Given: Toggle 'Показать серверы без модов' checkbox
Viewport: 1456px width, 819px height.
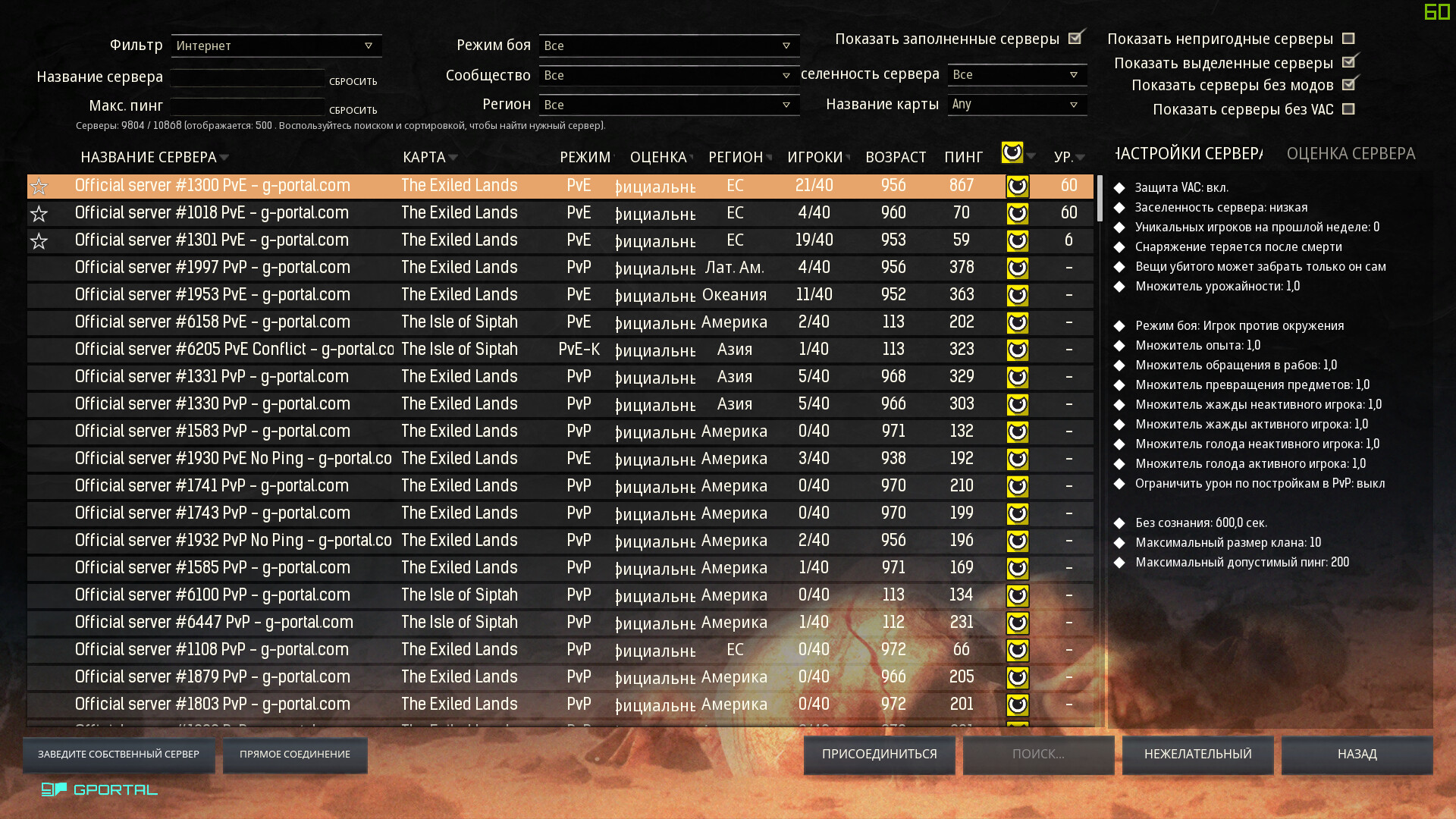Looking at the screenshot, I should click(1349, 84).
